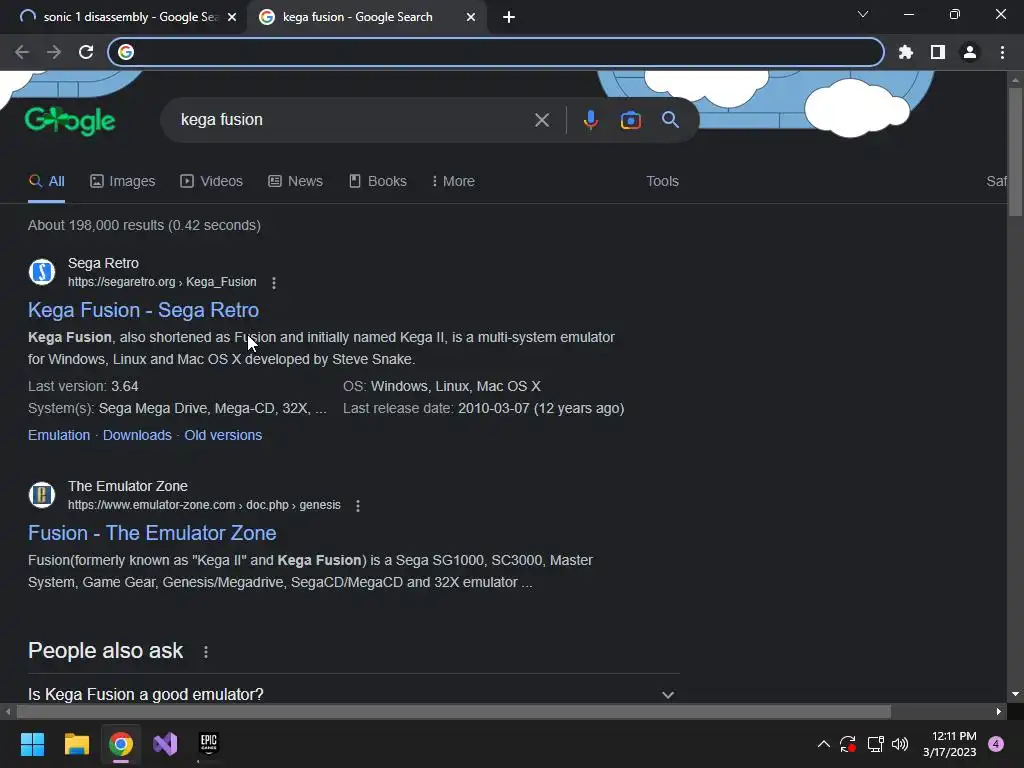Open the tab search dropdown arrow
This screenshot has height=768, width=1024.
pyautogui.click(x=863, y=14)
